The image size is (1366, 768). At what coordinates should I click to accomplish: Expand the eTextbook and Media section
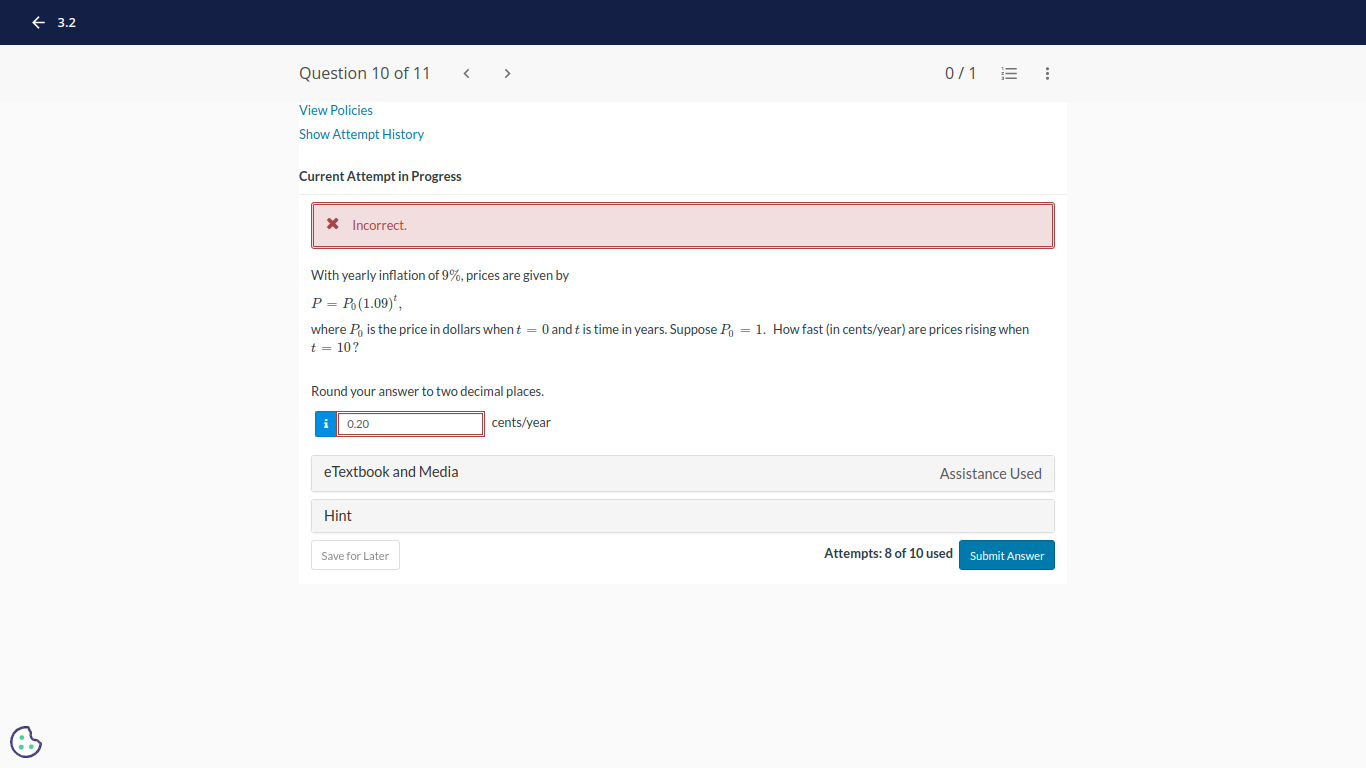click(683, 473)
